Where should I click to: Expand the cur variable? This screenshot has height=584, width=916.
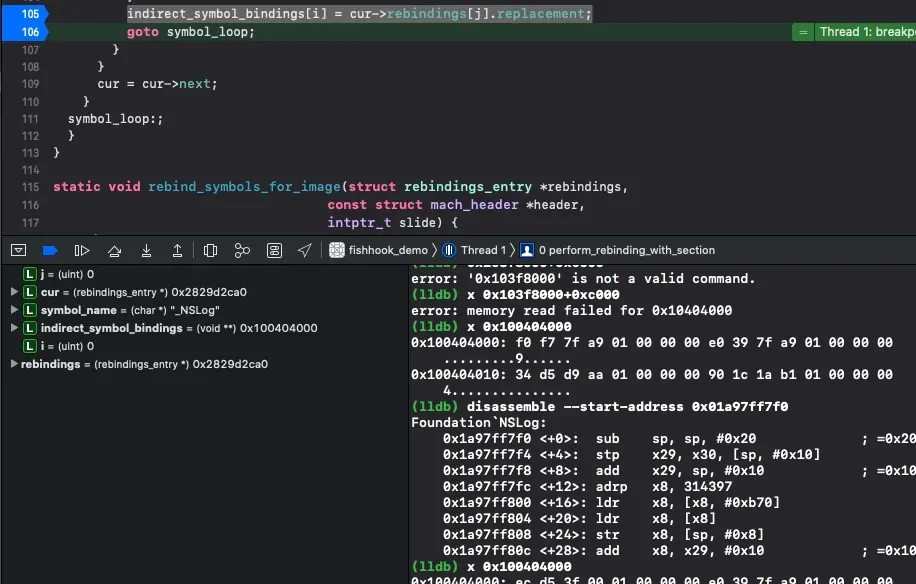tap(14, 292)
